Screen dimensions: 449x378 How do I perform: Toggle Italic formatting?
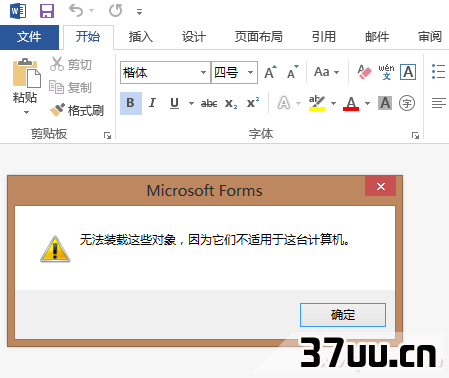(152, 103)
